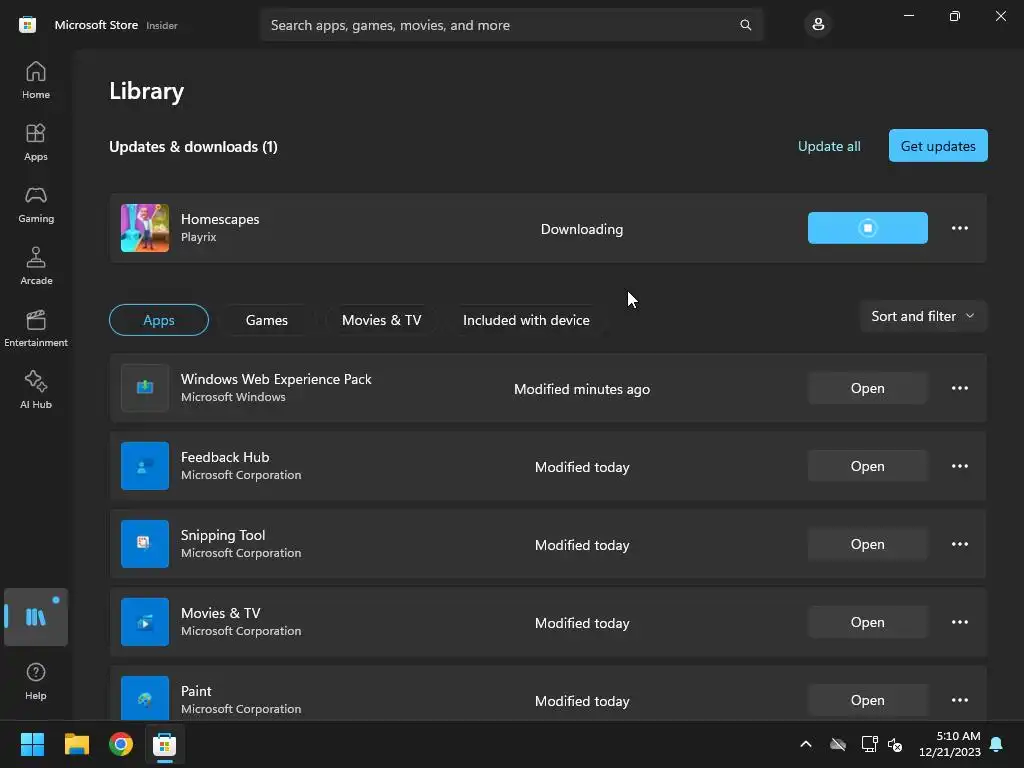The width and height of the screenshot is (1024, 768).
Task: Expand the Sort and filter dropdown
Action: point(923,316)
